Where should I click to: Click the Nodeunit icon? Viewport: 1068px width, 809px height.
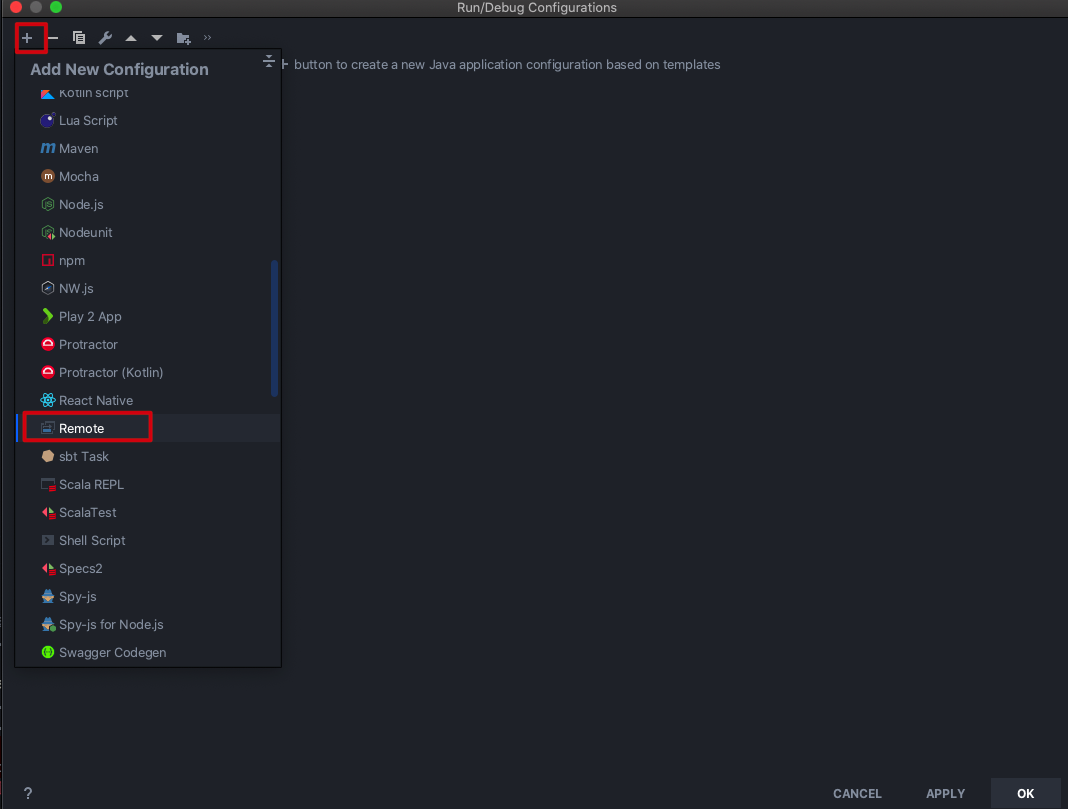(x=48, y=232)
